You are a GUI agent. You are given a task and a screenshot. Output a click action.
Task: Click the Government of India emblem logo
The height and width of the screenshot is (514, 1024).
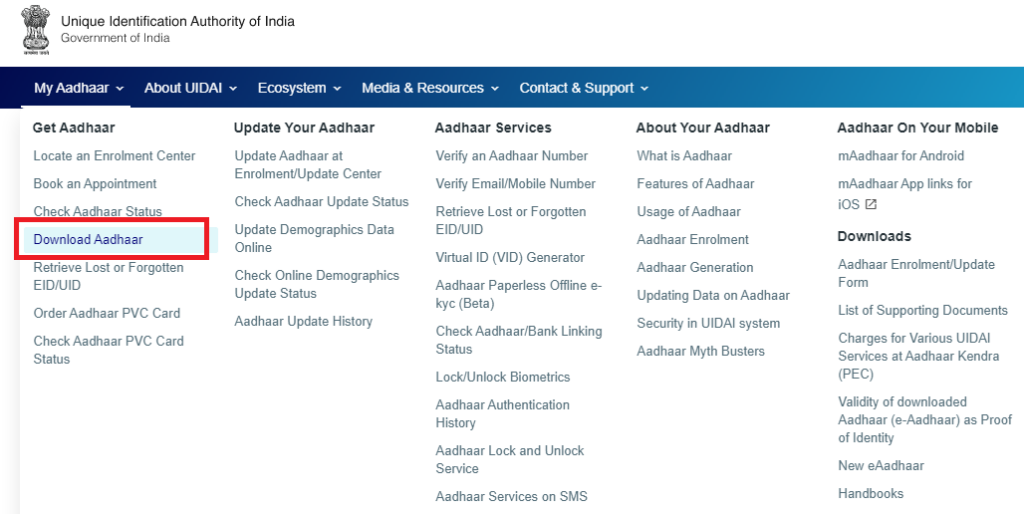[35, 30]
